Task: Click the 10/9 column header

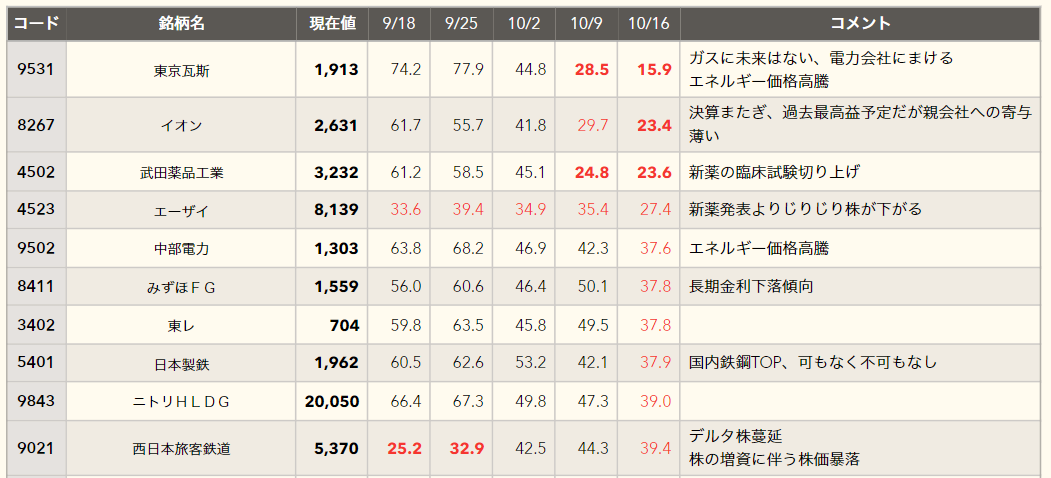Action: coord(586,23)
